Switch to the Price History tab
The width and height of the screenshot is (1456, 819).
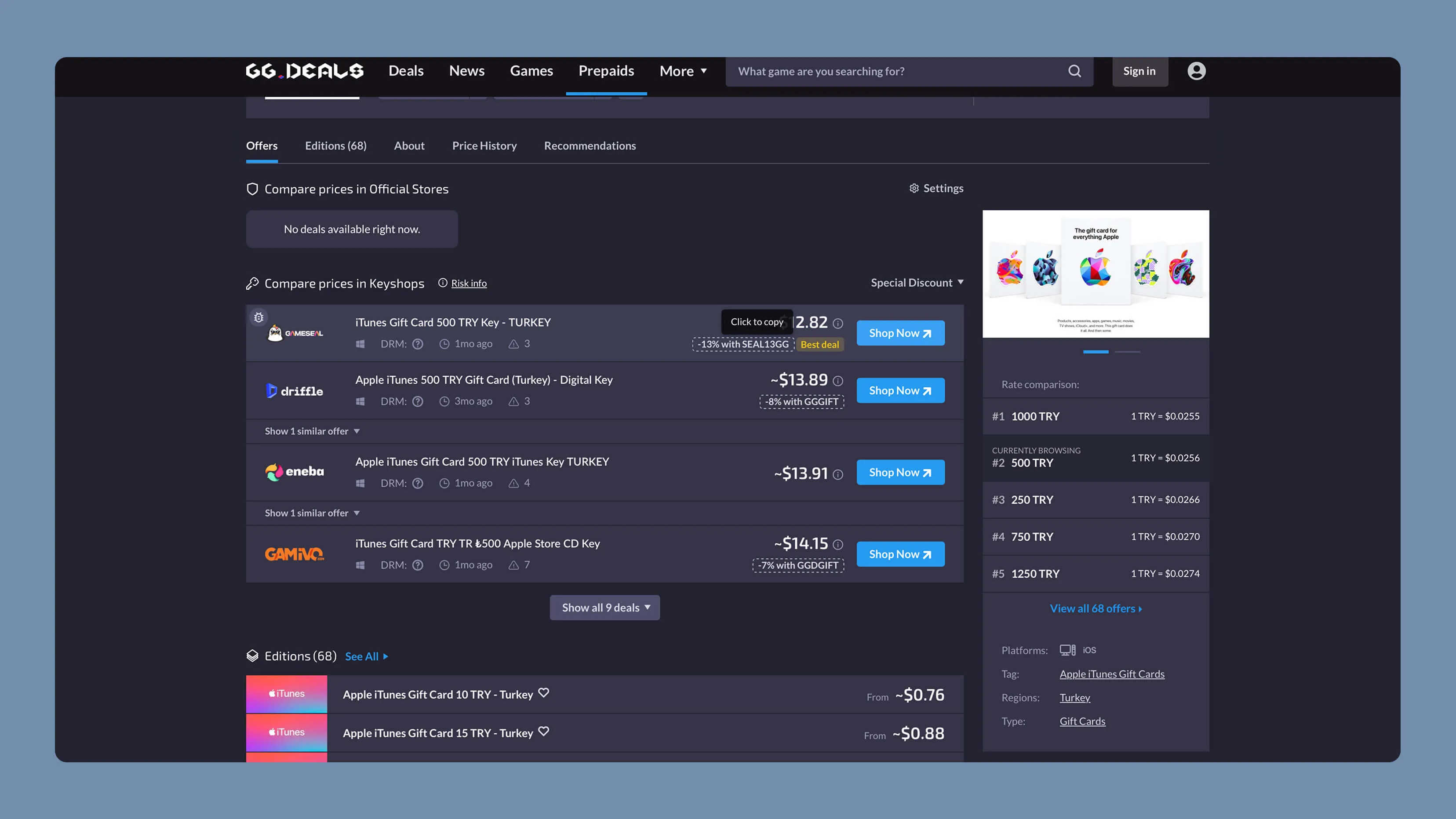(x=484, y=146)
